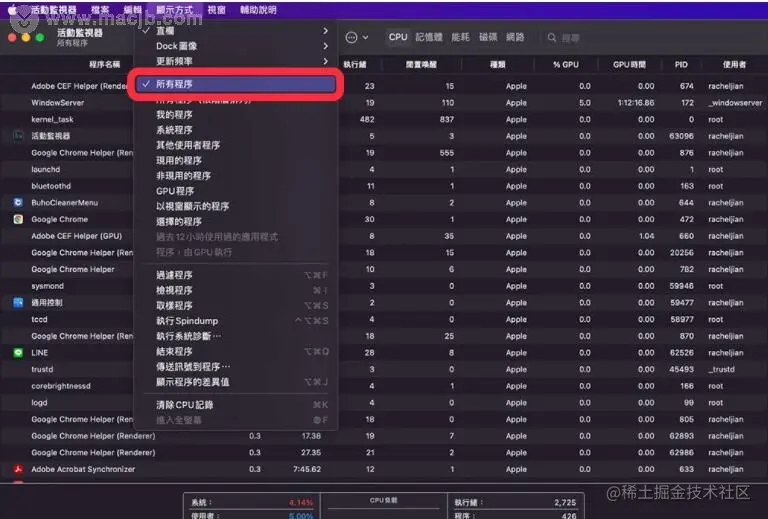Select 清除 CPU 記錄 menu command
Image resolution: width=768 pixels, height=519 pixels.
point(236,405)
